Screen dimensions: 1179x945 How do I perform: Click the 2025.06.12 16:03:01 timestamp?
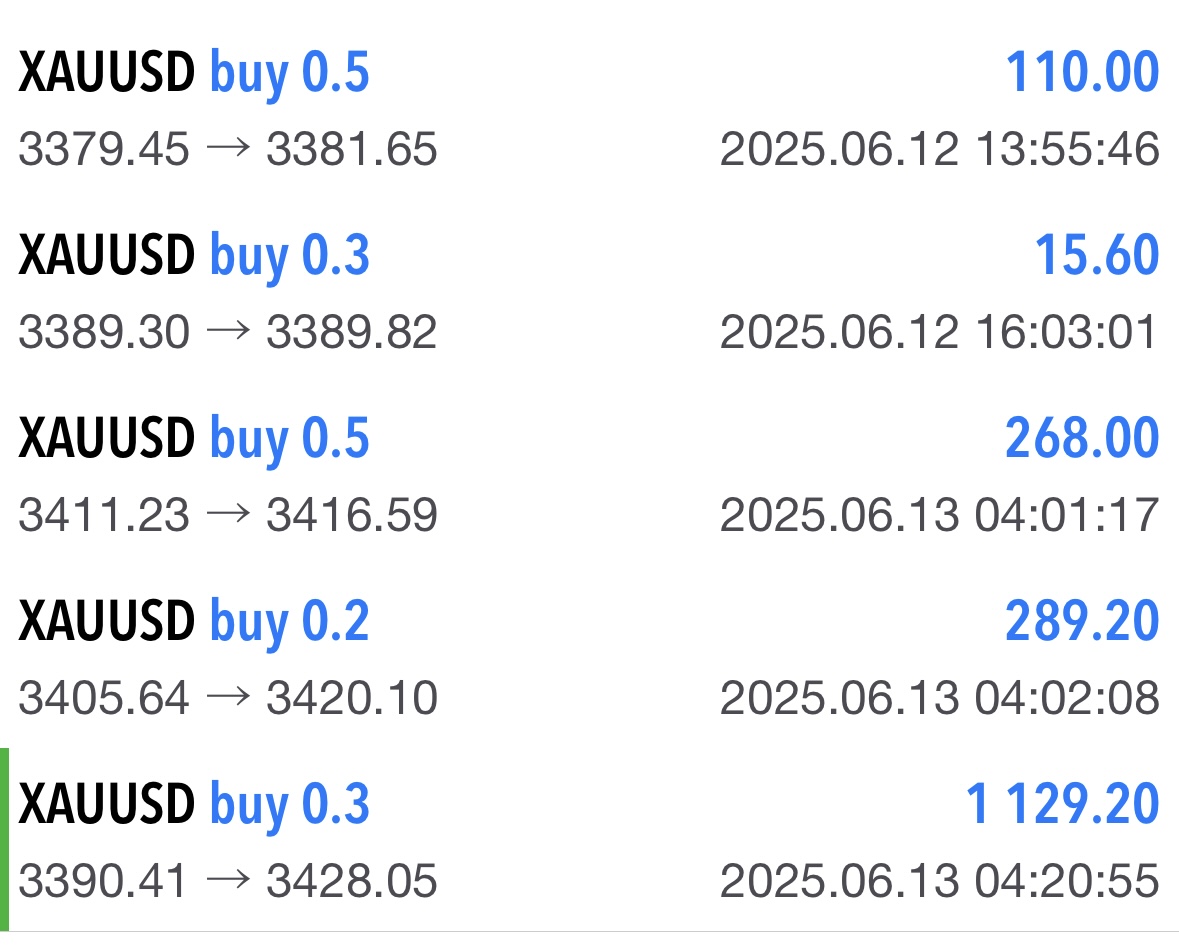939,333
